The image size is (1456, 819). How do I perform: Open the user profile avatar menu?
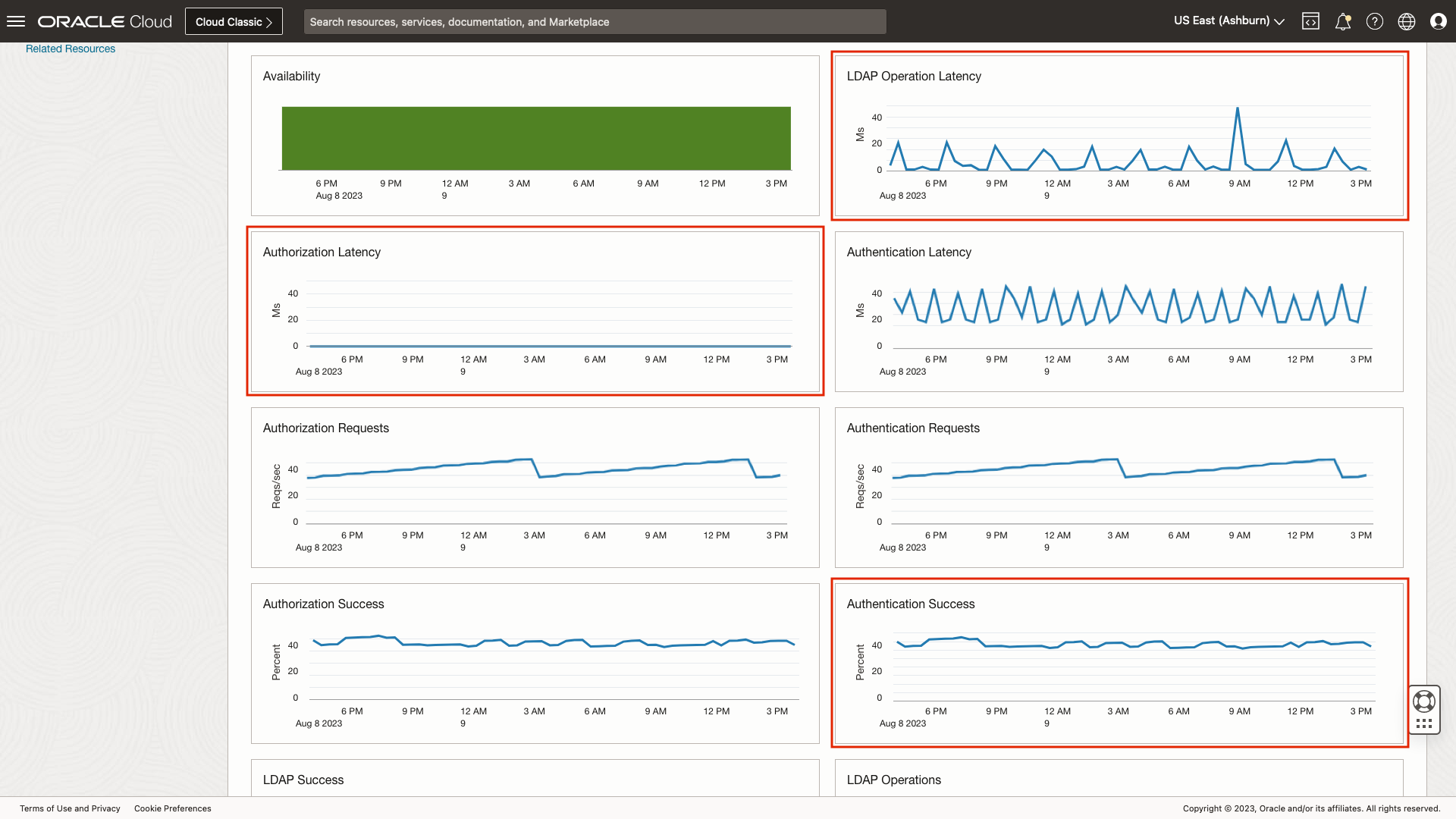point(1438,21)
